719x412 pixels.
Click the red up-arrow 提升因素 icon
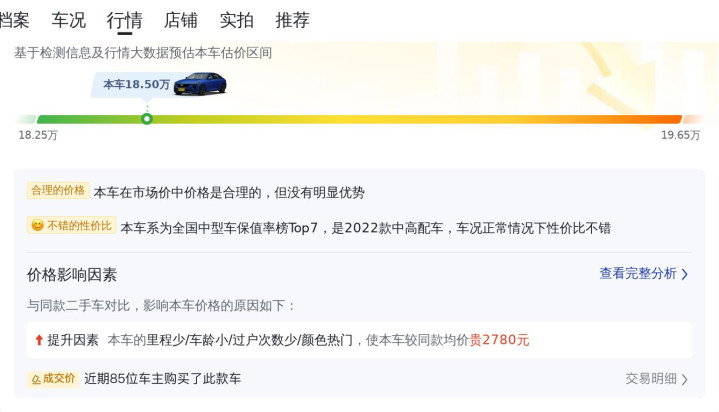click(39, 340)
